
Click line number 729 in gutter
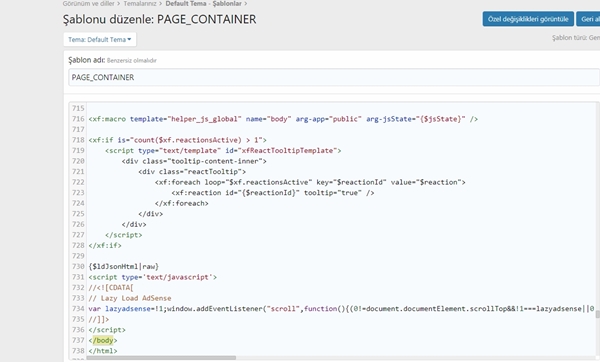coord(78,256)
